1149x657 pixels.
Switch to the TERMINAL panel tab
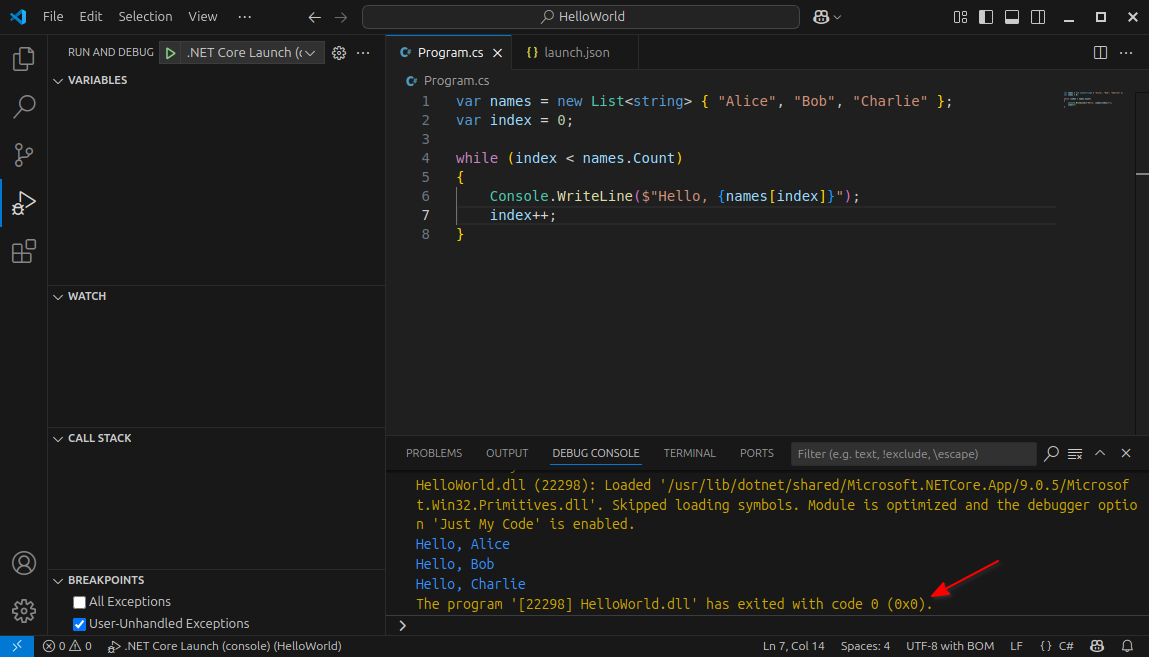(x=690, y=453)
